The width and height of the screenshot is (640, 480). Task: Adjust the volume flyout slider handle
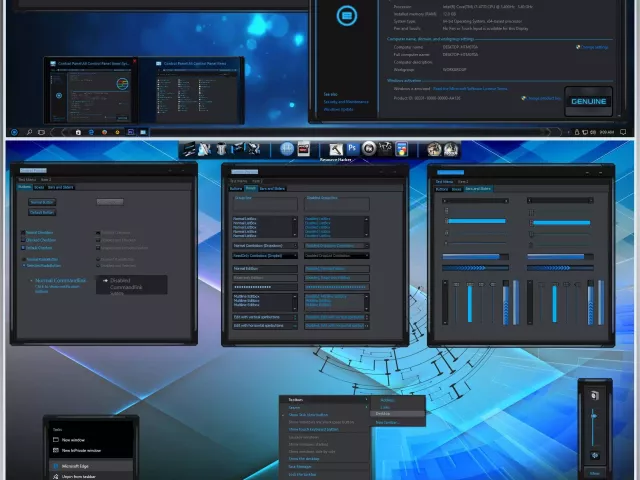(594, 416)
